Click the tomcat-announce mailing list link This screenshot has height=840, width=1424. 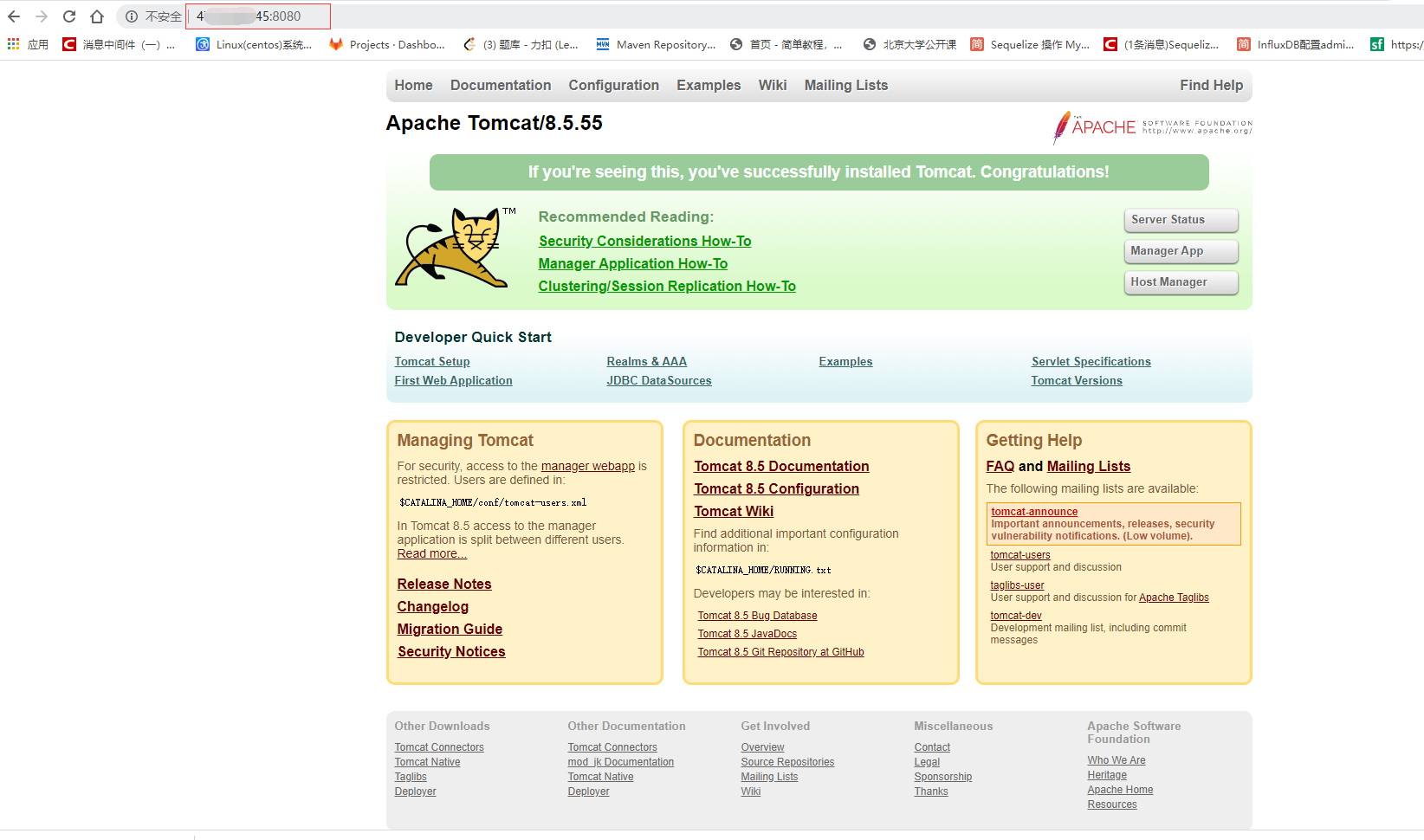pyautogui.click(x=1034, y=512)
